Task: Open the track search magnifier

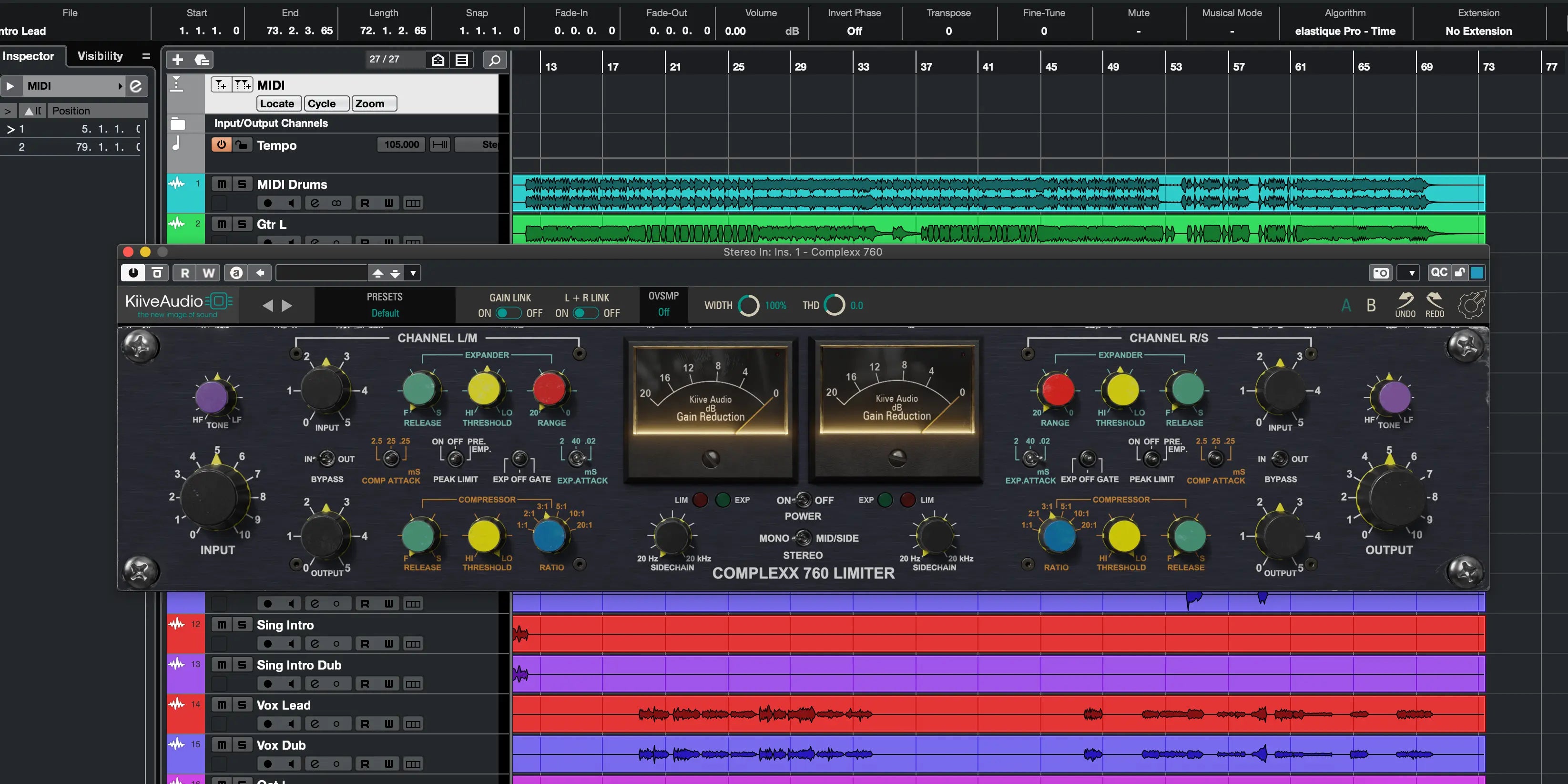Action: (494, 60)
